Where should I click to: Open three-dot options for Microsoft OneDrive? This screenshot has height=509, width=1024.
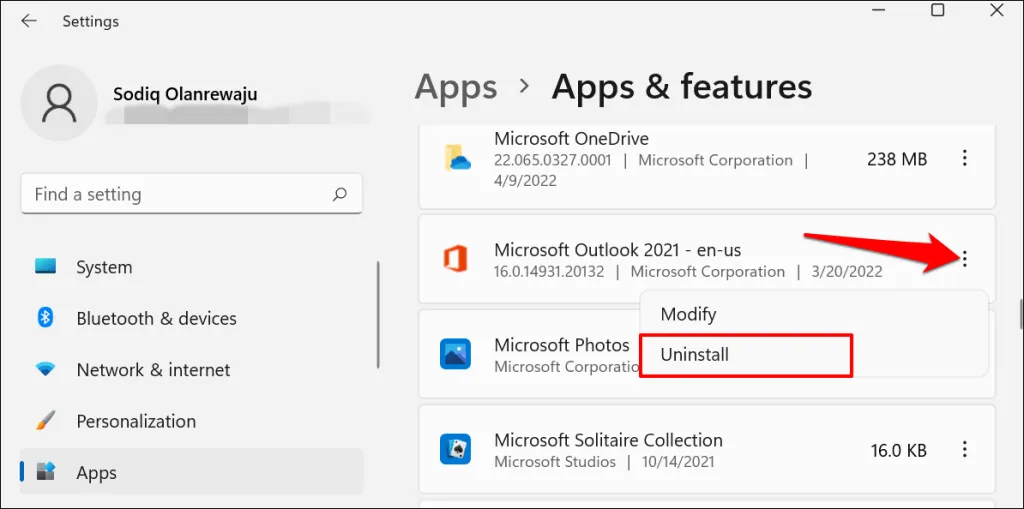point(964,158)
